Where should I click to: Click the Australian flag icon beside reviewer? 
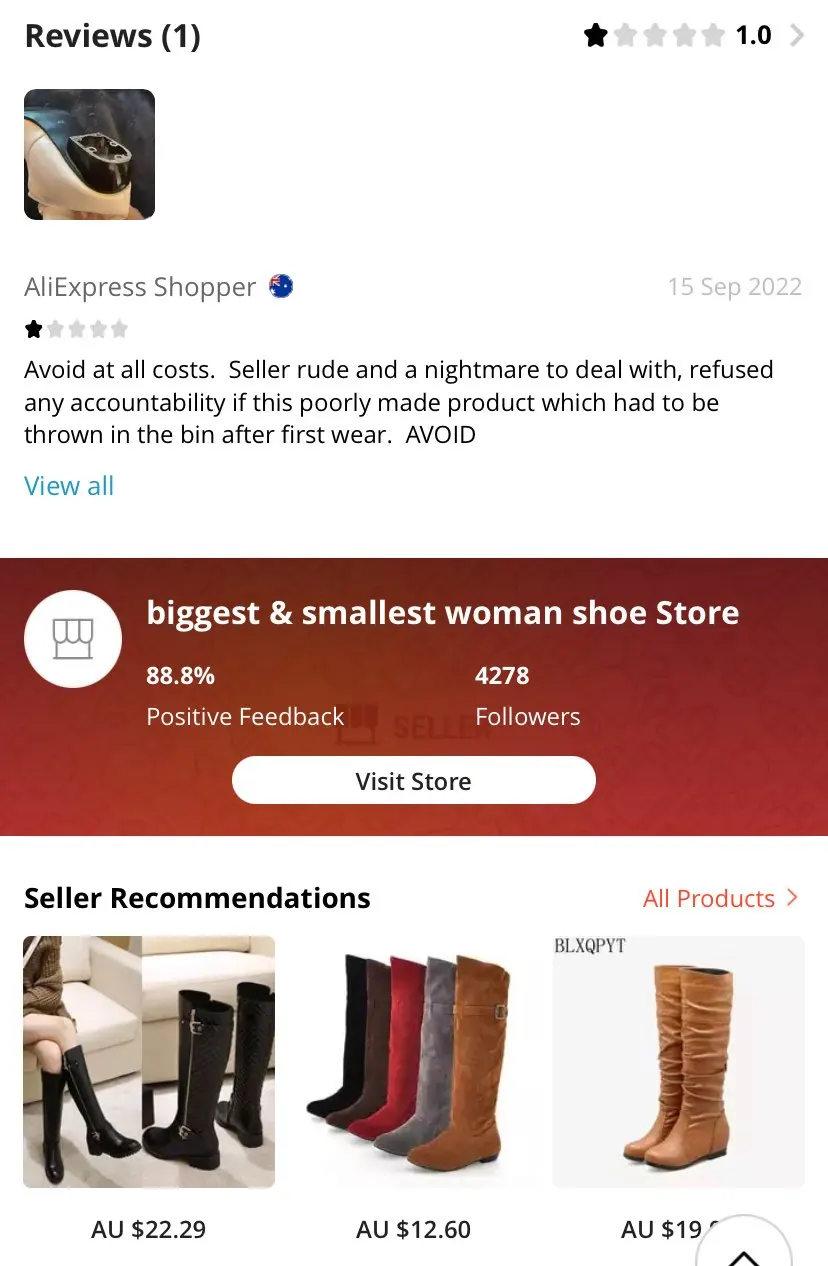[x=281, y=287]
